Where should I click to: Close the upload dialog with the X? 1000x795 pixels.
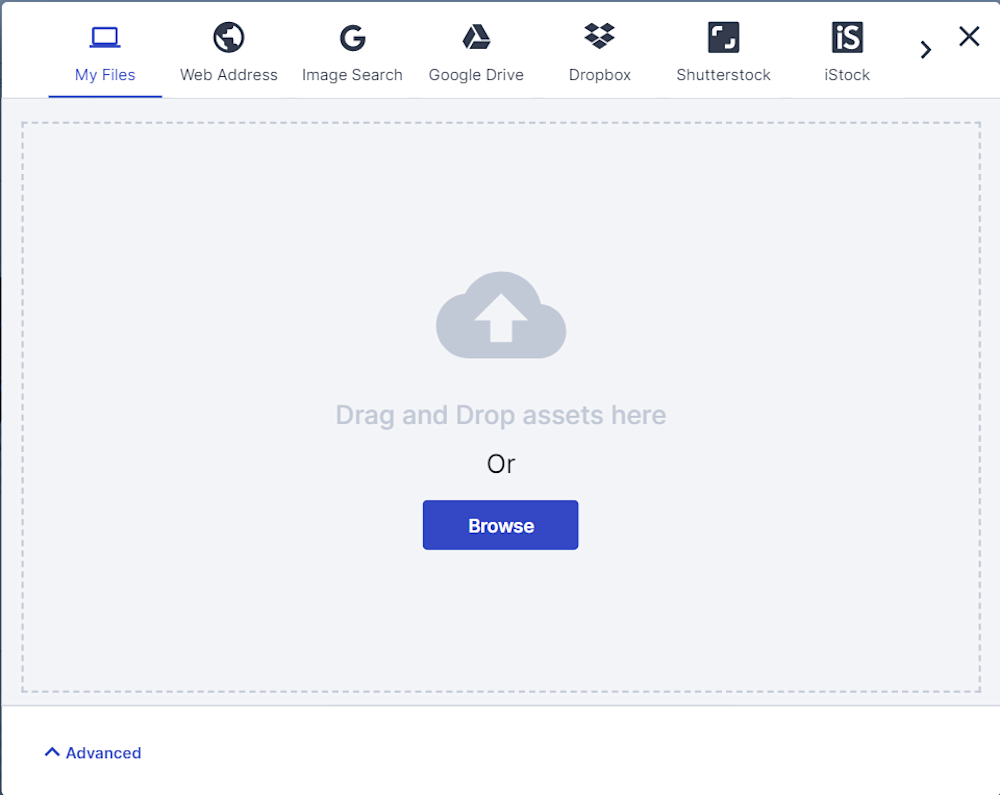(x=969, y=37)
